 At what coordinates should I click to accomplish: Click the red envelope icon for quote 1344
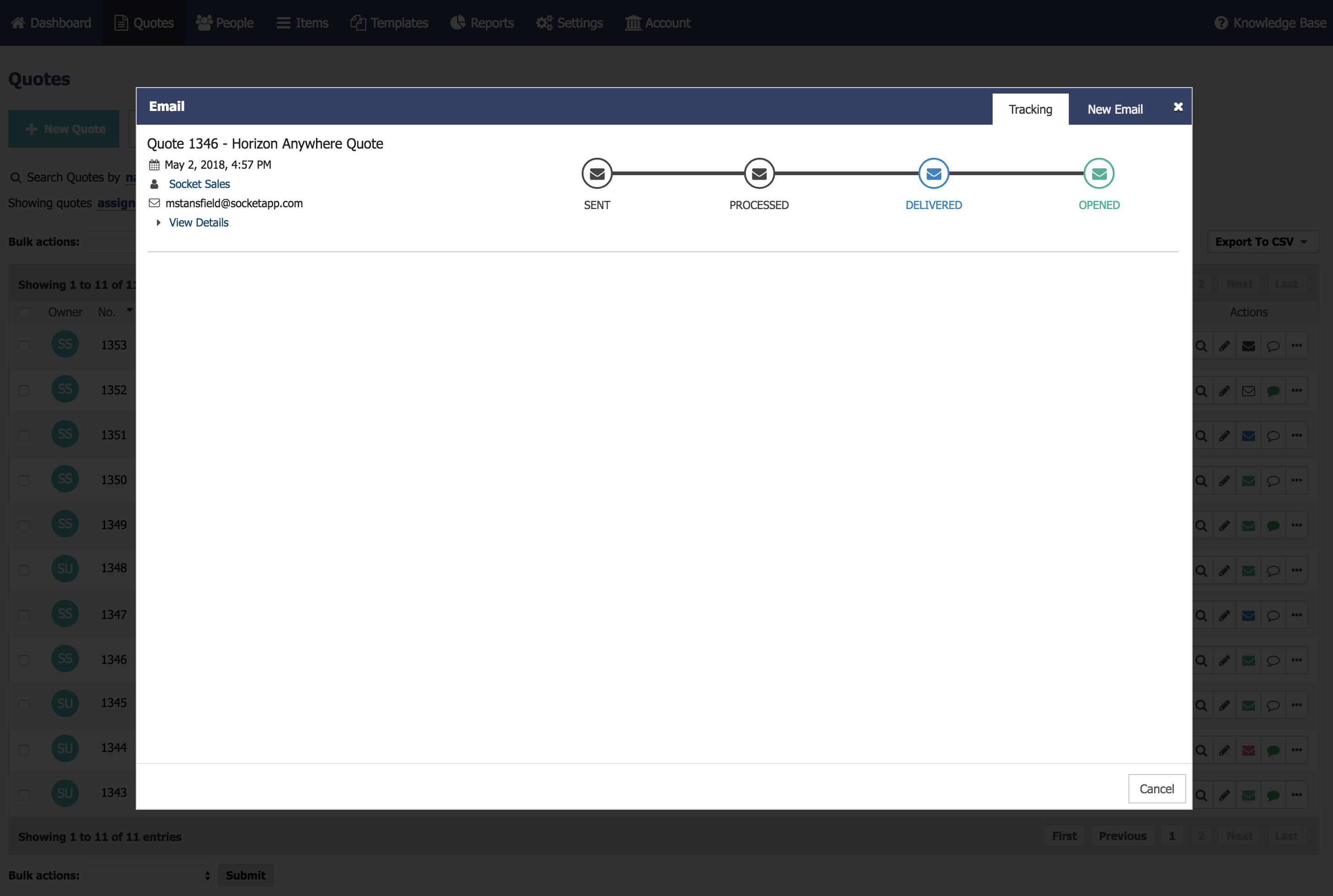pos(1249,750)
